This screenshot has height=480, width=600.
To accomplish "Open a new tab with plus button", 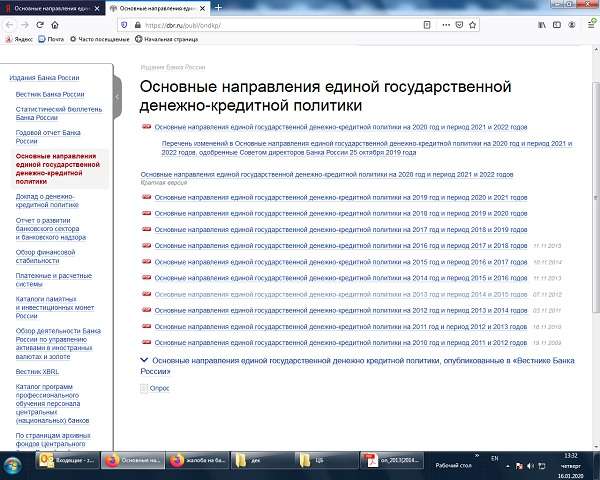I will coord(218,7).
